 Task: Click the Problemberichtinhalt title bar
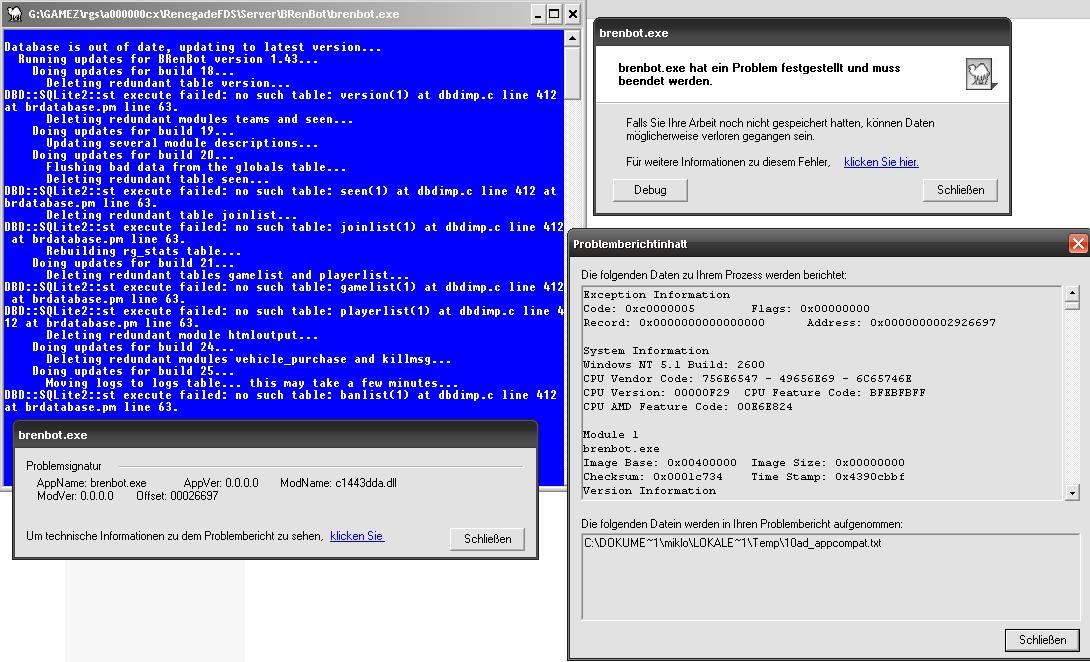(x=800, y=244)
